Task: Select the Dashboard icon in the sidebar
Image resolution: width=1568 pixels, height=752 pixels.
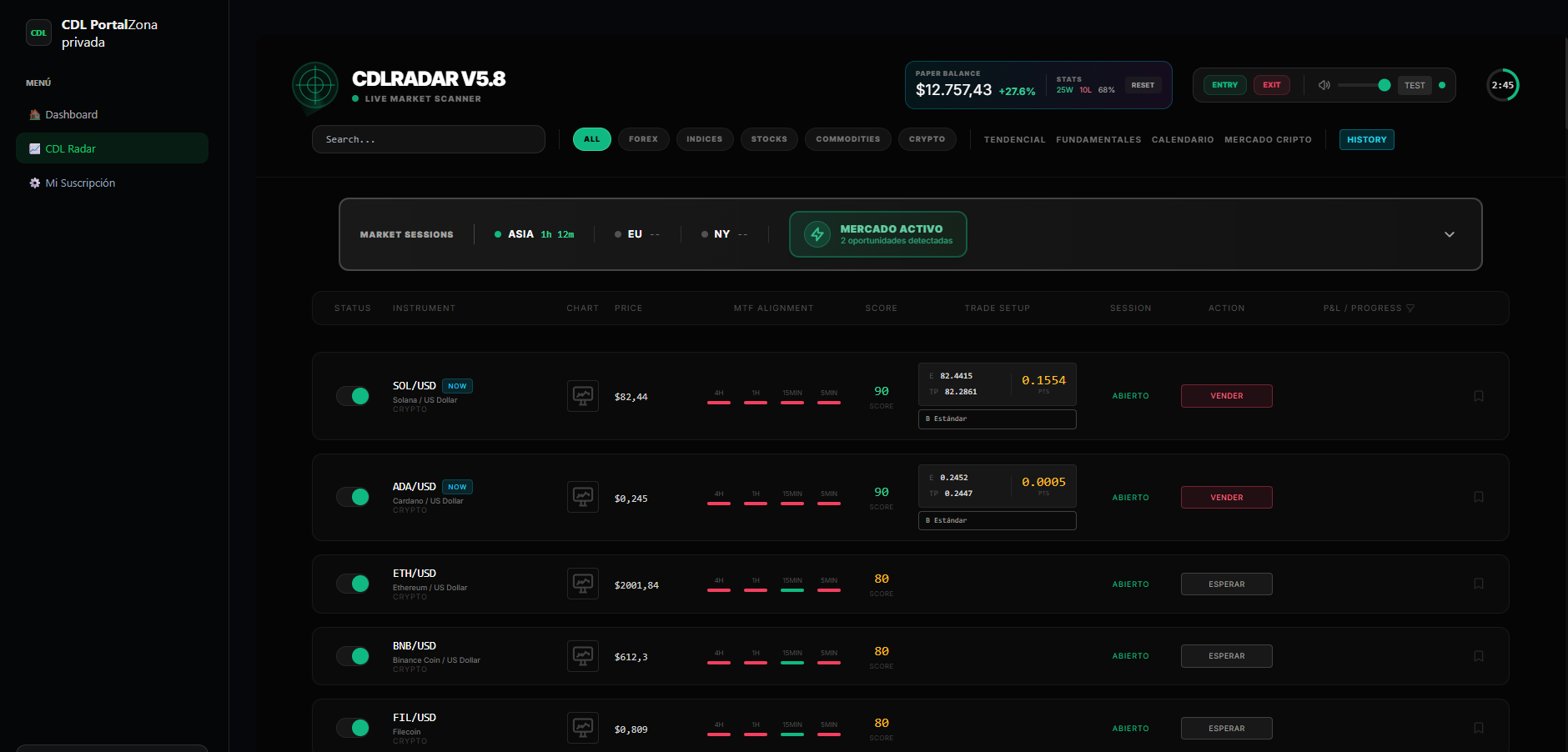Action: (34, 114)
